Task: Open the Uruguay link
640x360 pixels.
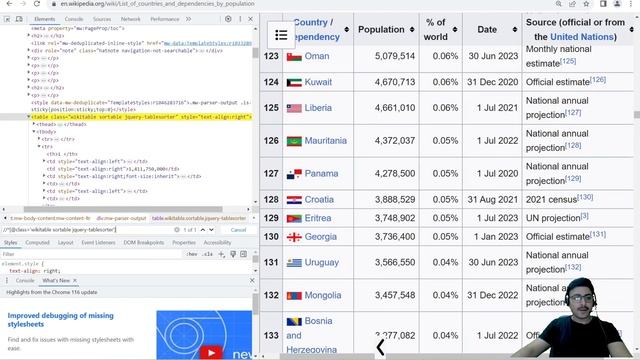Action: 322,262
